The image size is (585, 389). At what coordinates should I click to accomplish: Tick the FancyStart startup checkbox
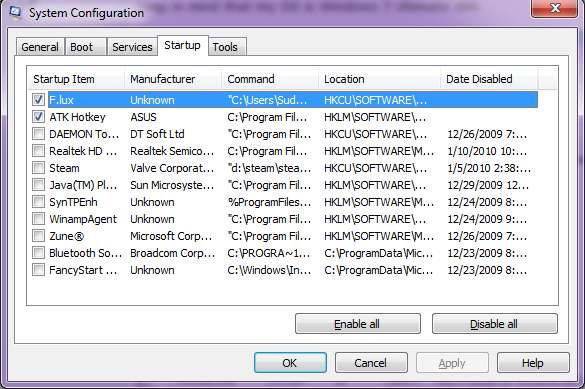(38, 270)
